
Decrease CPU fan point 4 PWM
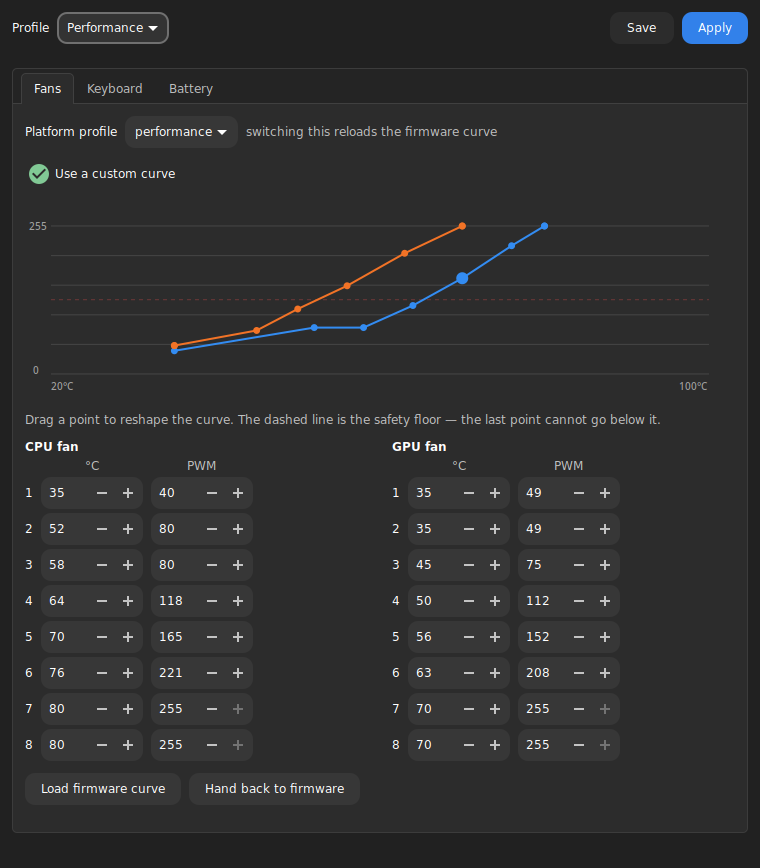pos(212,601)
